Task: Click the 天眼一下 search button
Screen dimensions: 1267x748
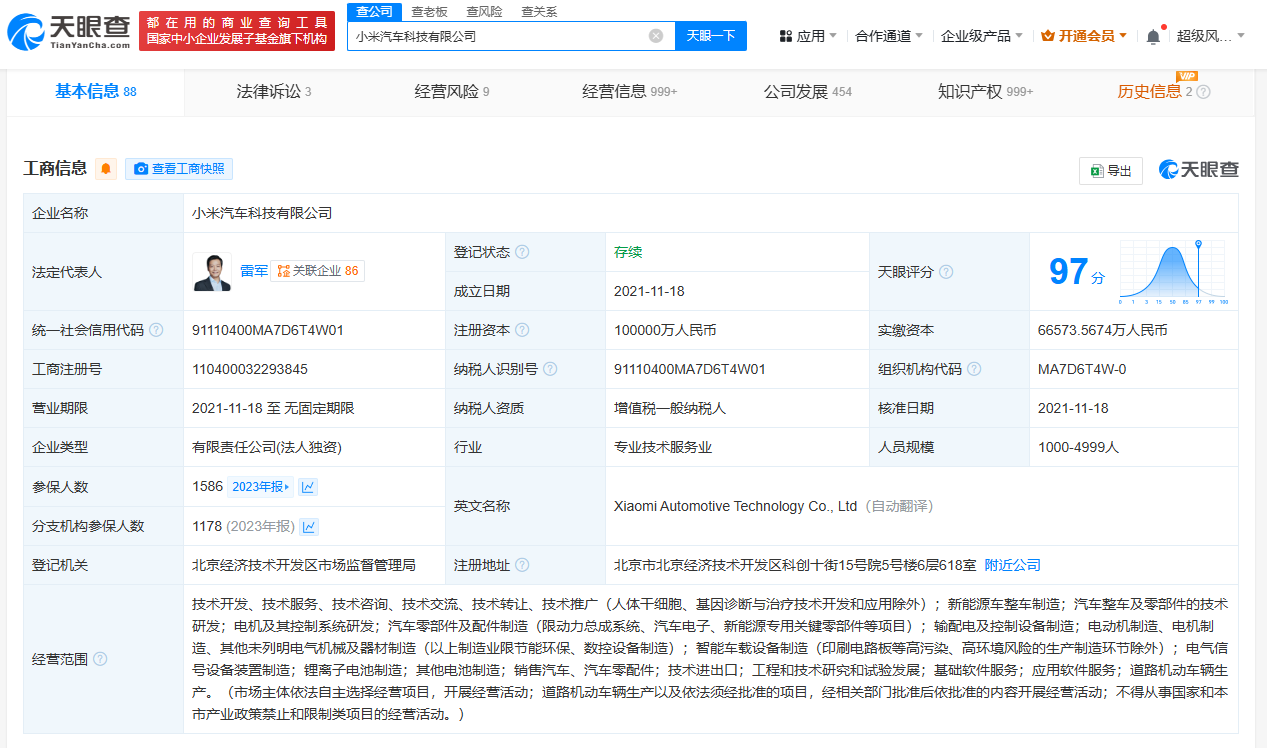Action: (x=711, y=36)
